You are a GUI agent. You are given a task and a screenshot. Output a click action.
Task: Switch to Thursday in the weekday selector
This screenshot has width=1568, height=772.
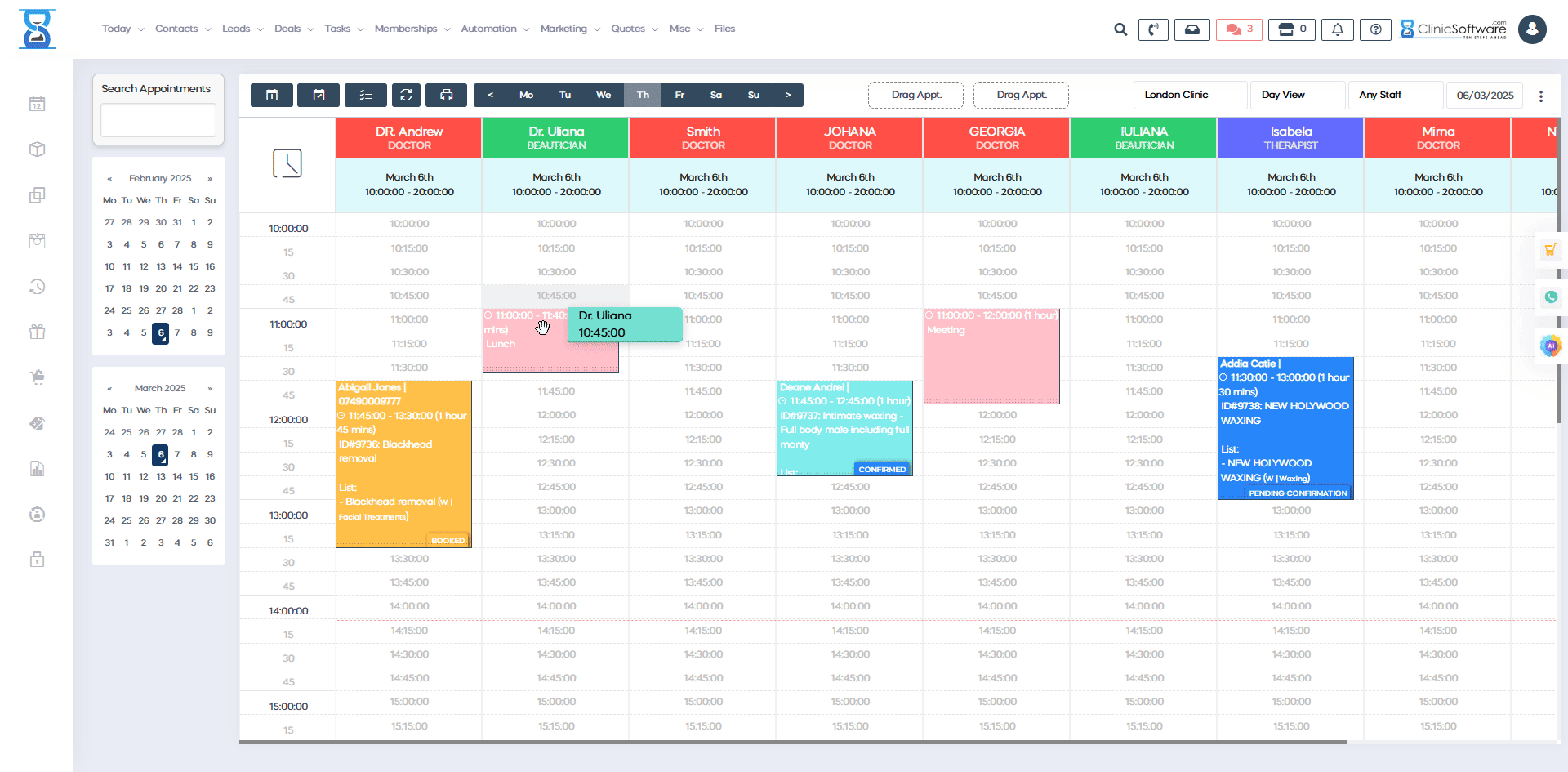tap(643, 95)
